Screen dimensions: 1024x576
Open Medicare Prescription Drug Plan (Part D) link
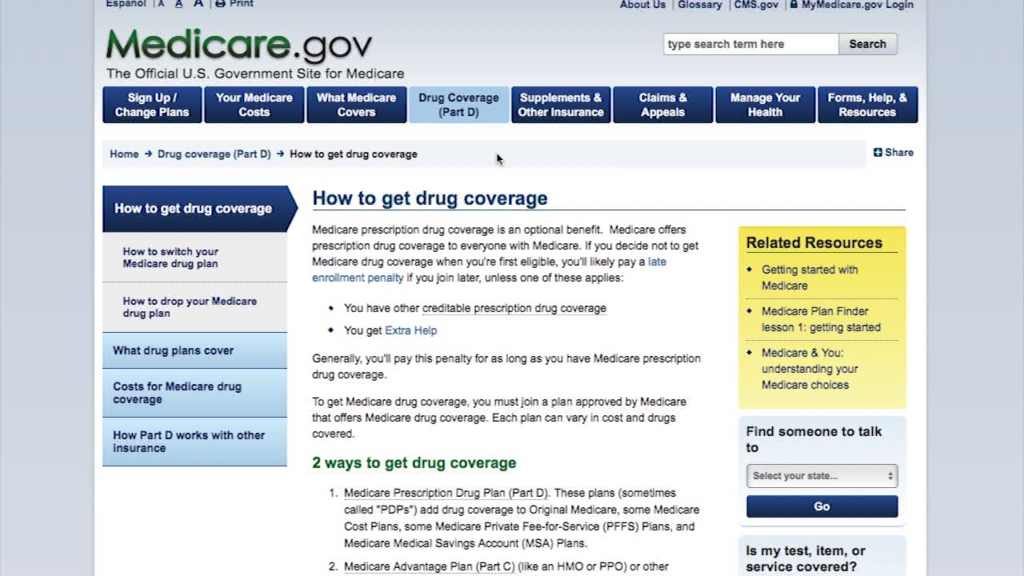(446, 493)
